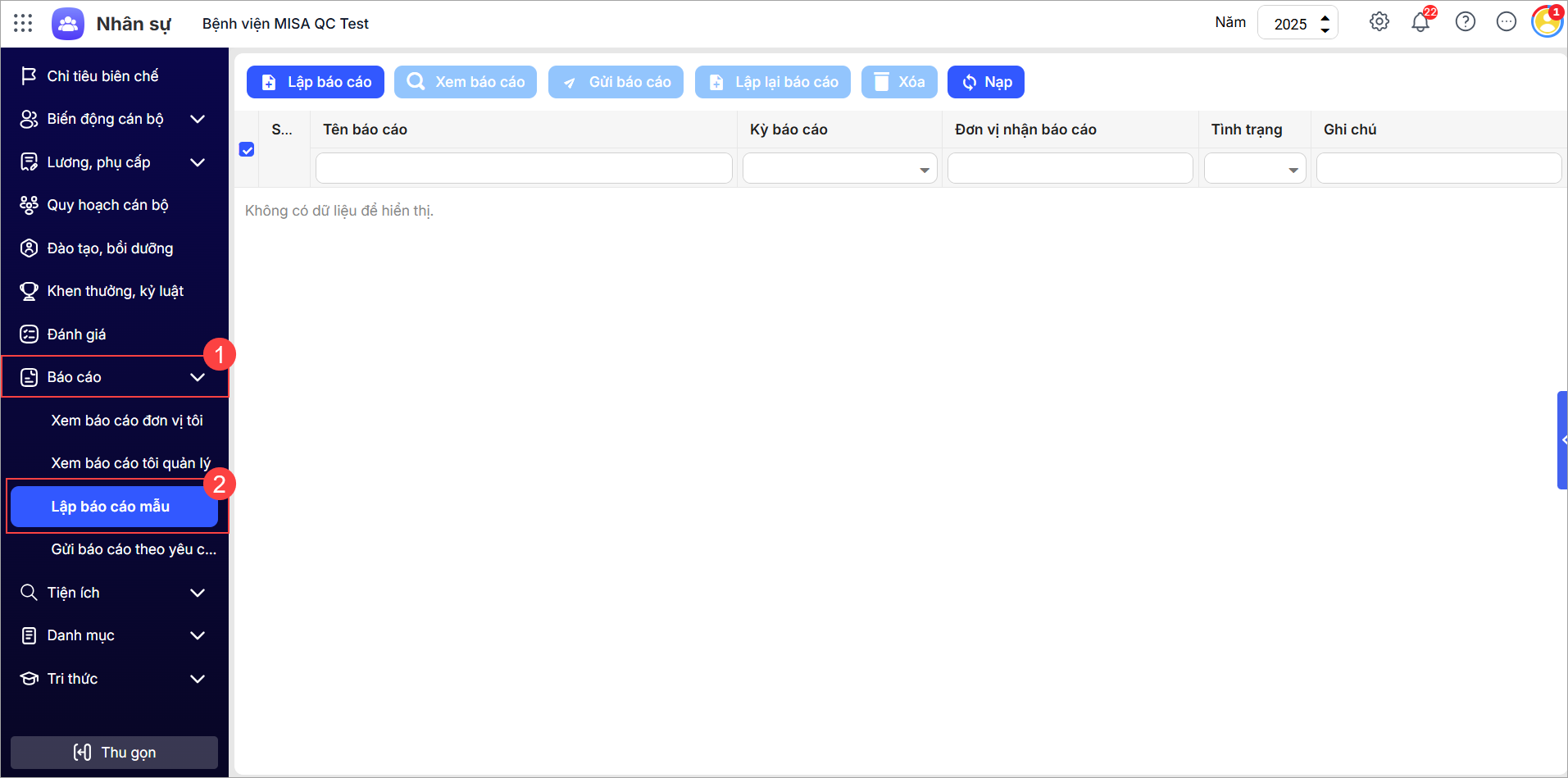This screenshot has height=778, width=1568.
Task: Click the Xóa delete button
Action: pyautogui.click(x=899, y=82)
